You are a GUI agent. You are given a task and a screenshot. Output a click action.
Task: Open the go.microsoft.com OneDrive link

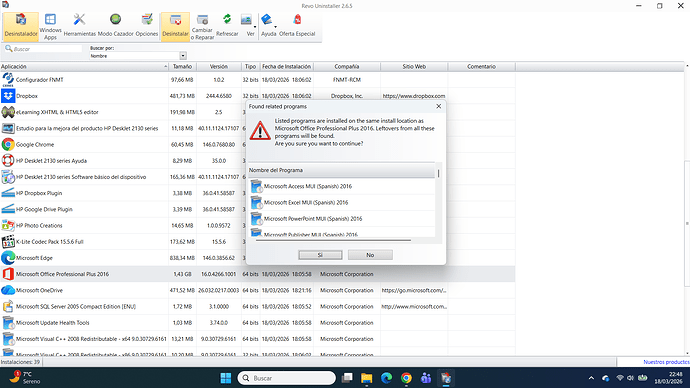414,290
